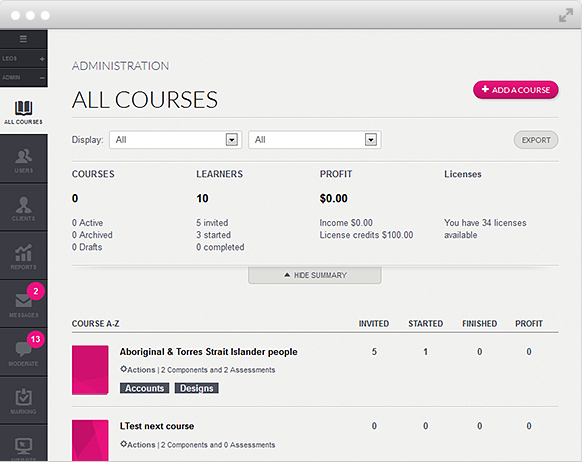Image resolution: width=582 pixels, height=463 pixels.
Task: Click the '0 completed' learners text
Action: tap(220, 247)
